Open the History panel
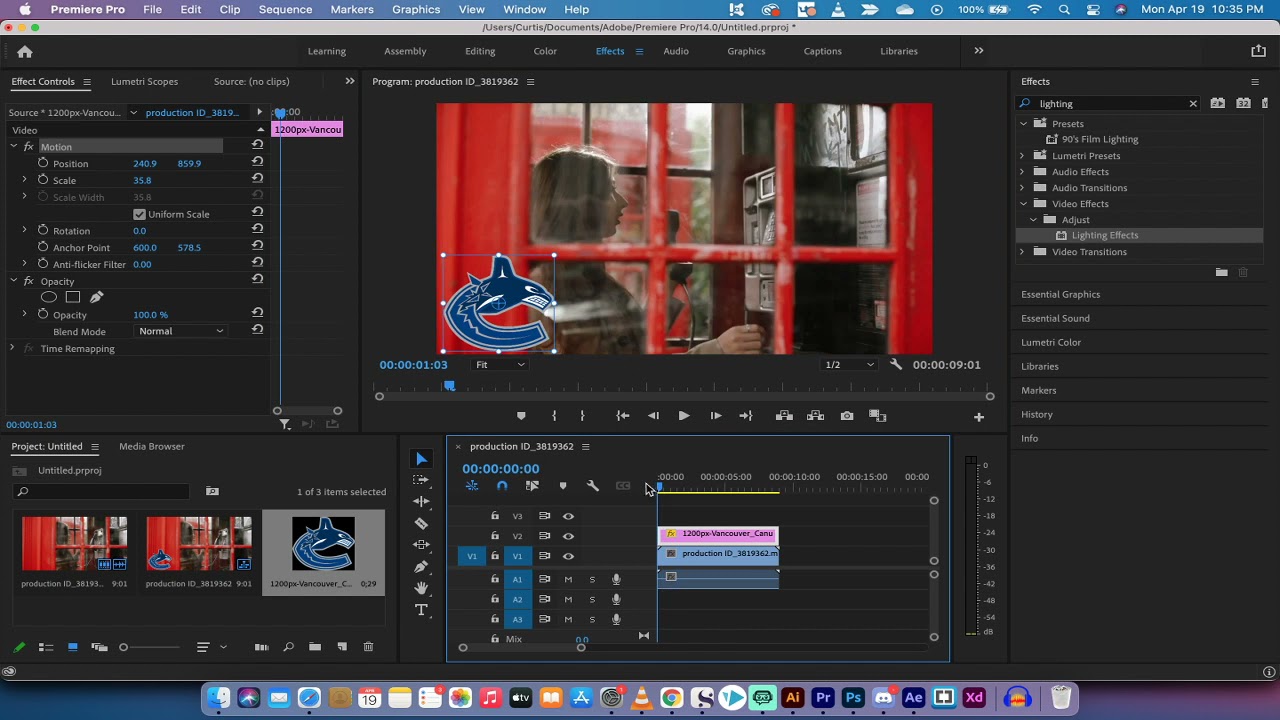Image resolution: width=1280 pixels, height=720 pixels. [1037, 415]
